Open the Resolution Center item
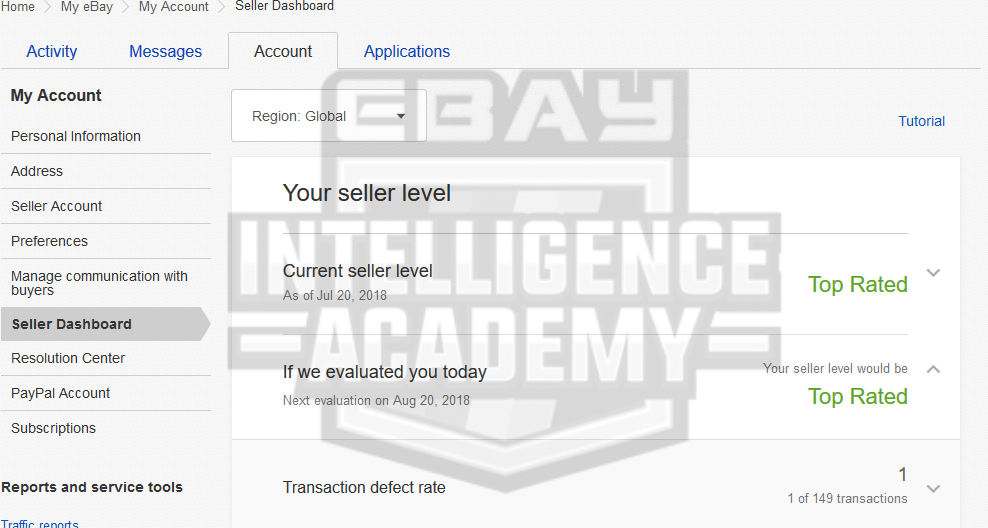 coord(68,358)
